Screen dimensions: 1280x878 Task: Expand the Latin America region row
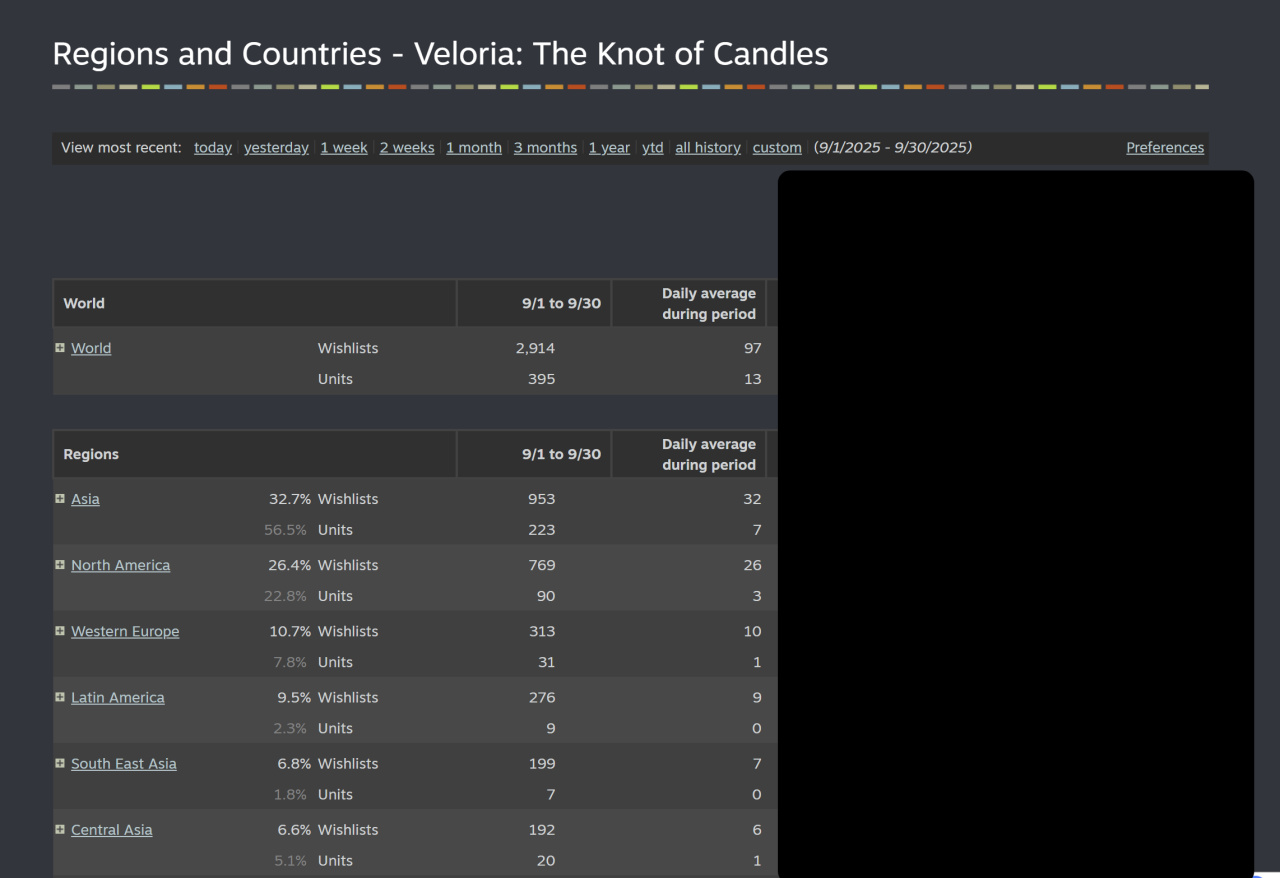(x=60, y=697)
